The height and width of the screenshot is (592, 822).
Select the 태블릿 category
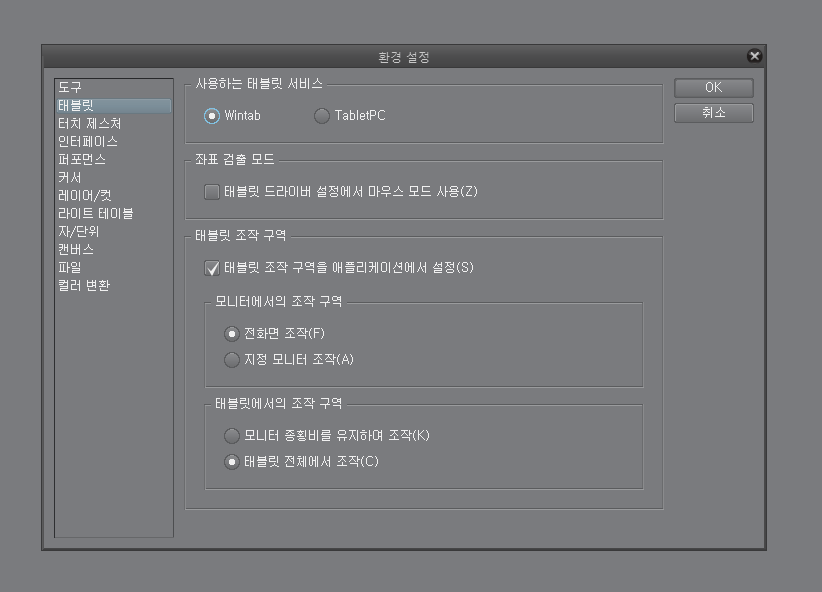(x=114, y=105)
